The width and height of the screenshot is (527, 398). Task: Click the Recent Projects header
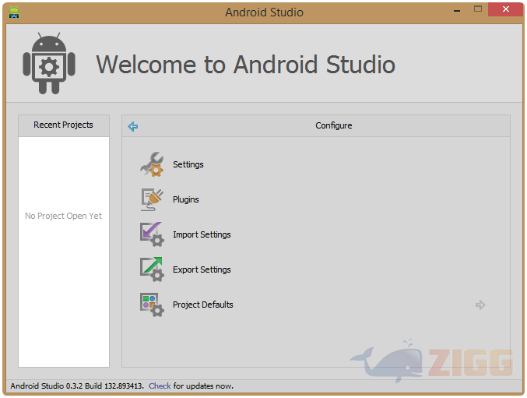coord(64,125)
